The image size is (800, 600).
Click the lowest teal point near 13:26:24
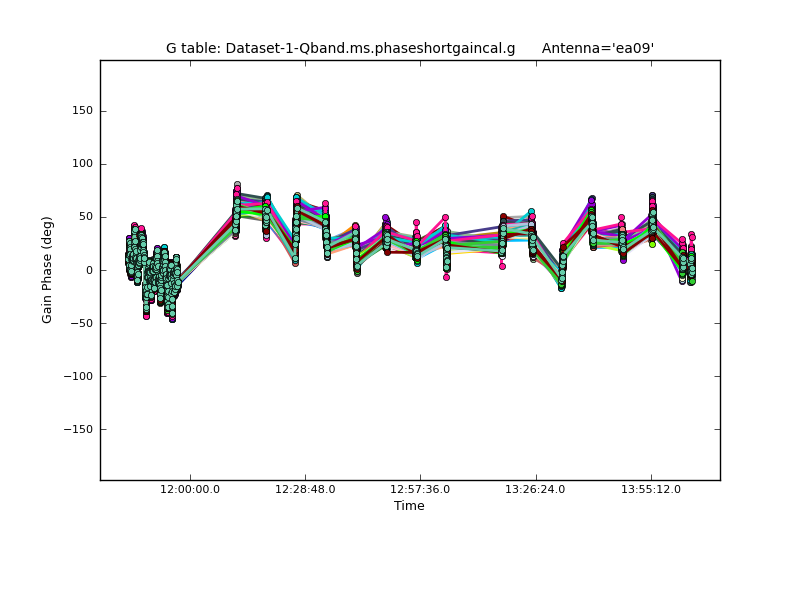(561, 287)
